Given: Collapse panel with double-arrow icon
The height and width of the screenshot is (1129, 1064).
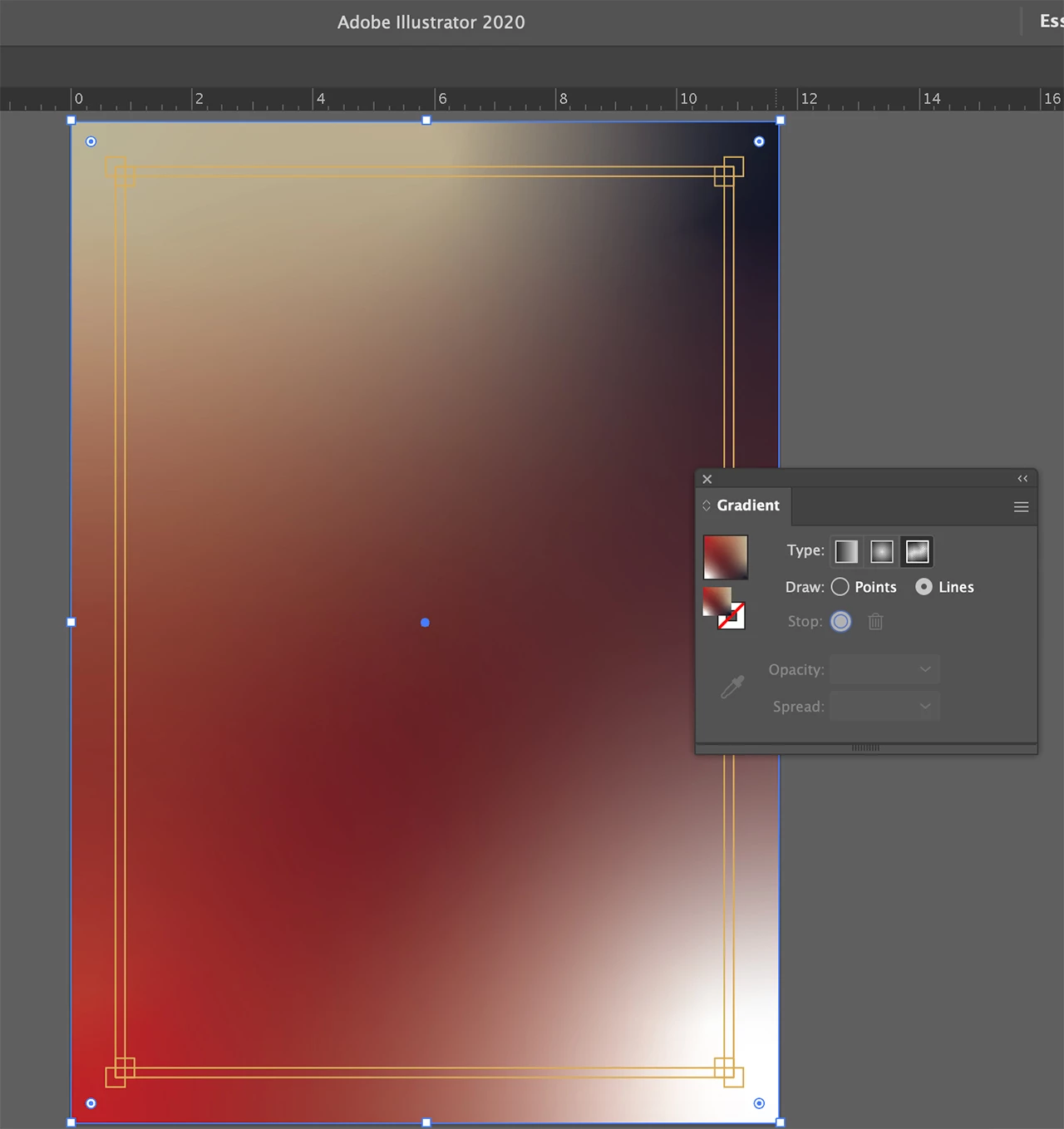Looking at the screenshot, I should [1022, 479].
